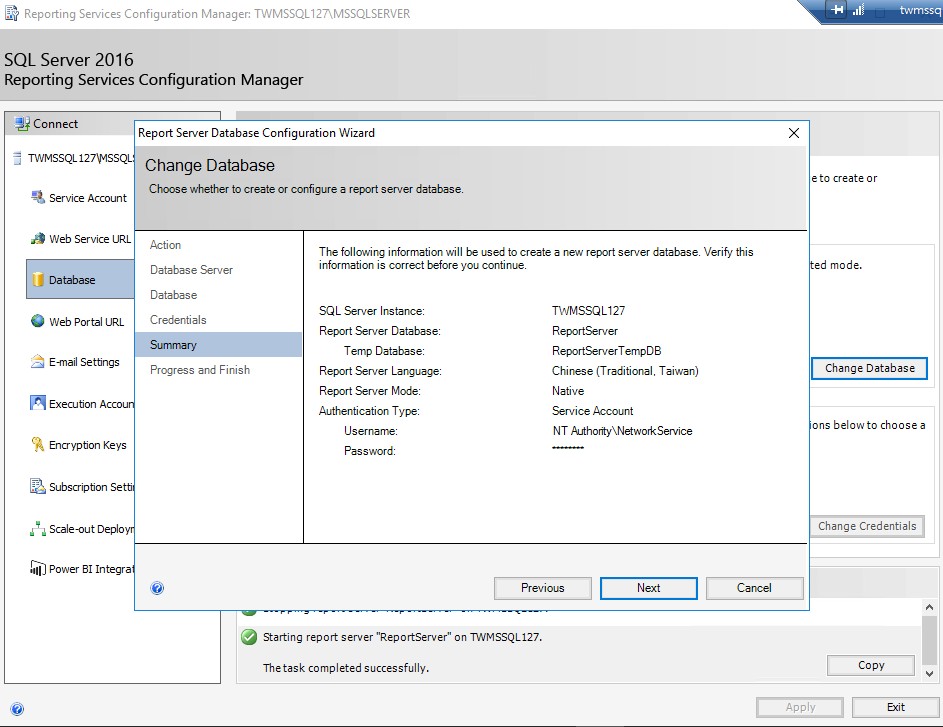Viewport: 943px width, 727px height.
Task: Open main window help icon at bottom-left
Action: (x=17, y=709)
